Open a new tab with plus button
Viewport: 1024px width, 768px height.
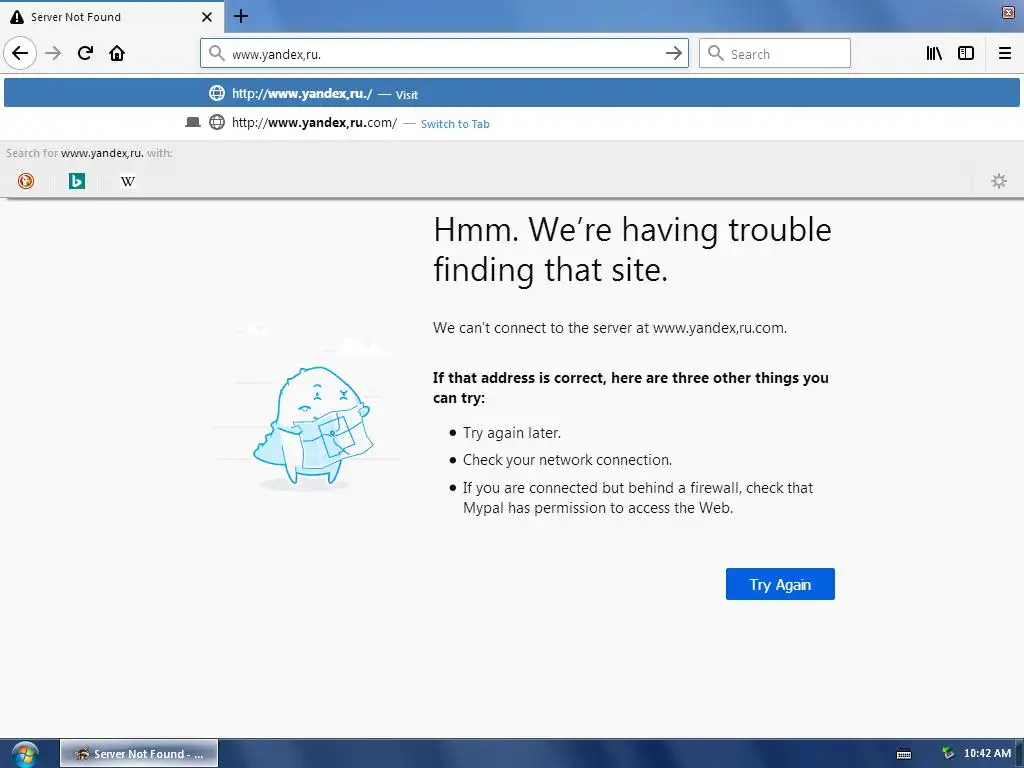point(241,16)
